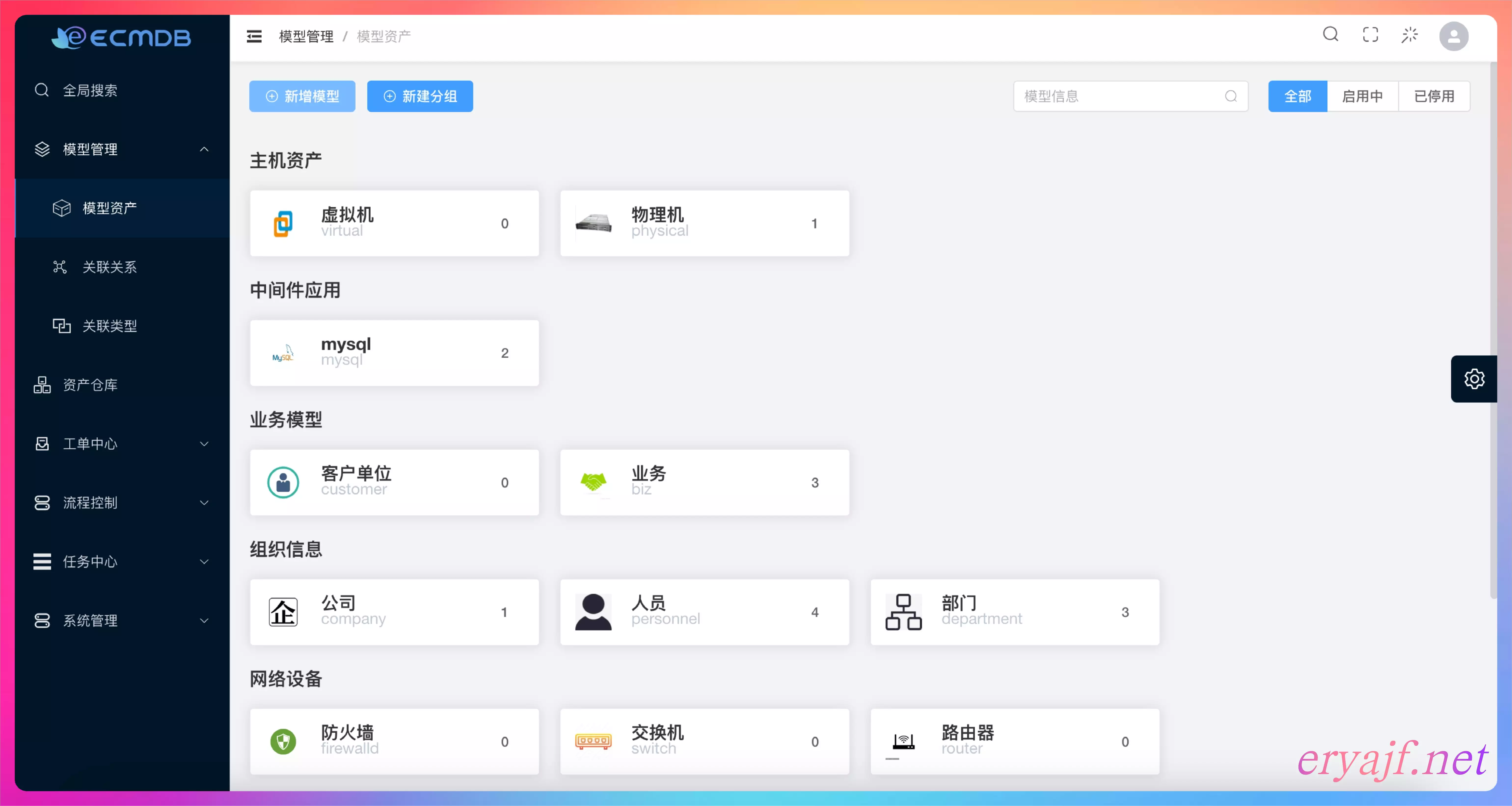This screenshot has height=806, width=1512.
Task: Click the 全局搜索 magnifier icon
Action: click(42, 90)
